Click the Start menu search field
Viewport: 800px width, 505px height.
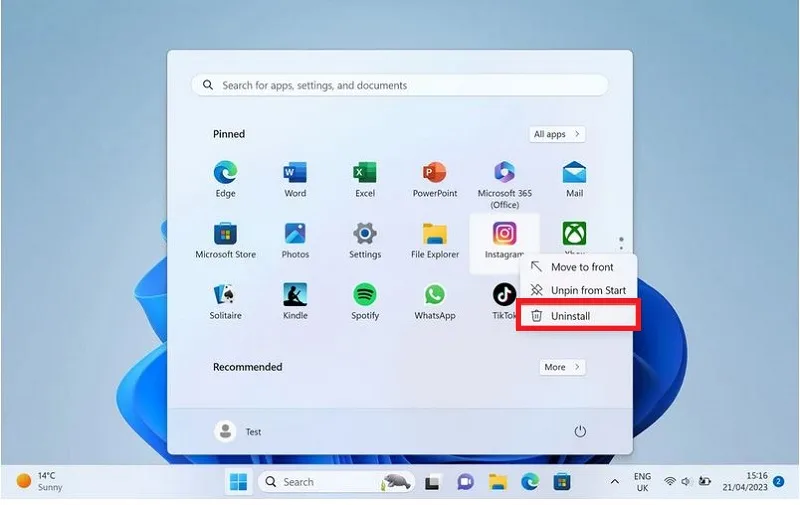tap(399, 85)
